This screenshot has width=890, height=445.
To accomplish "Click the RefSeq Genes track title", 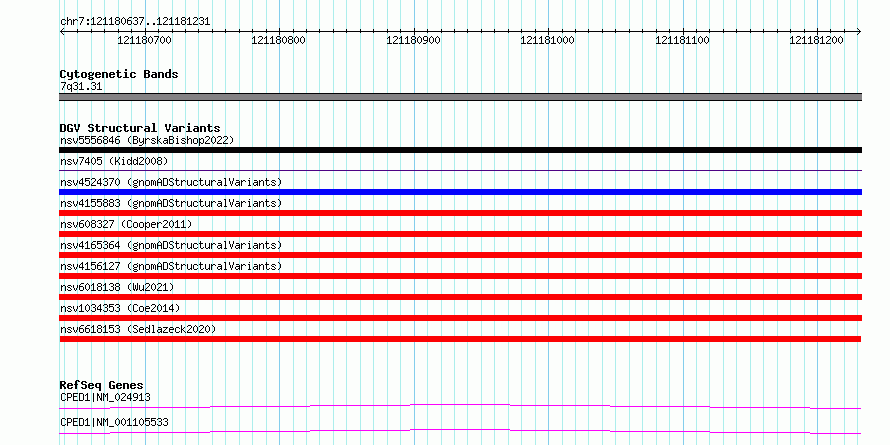I will coord(102,385).
